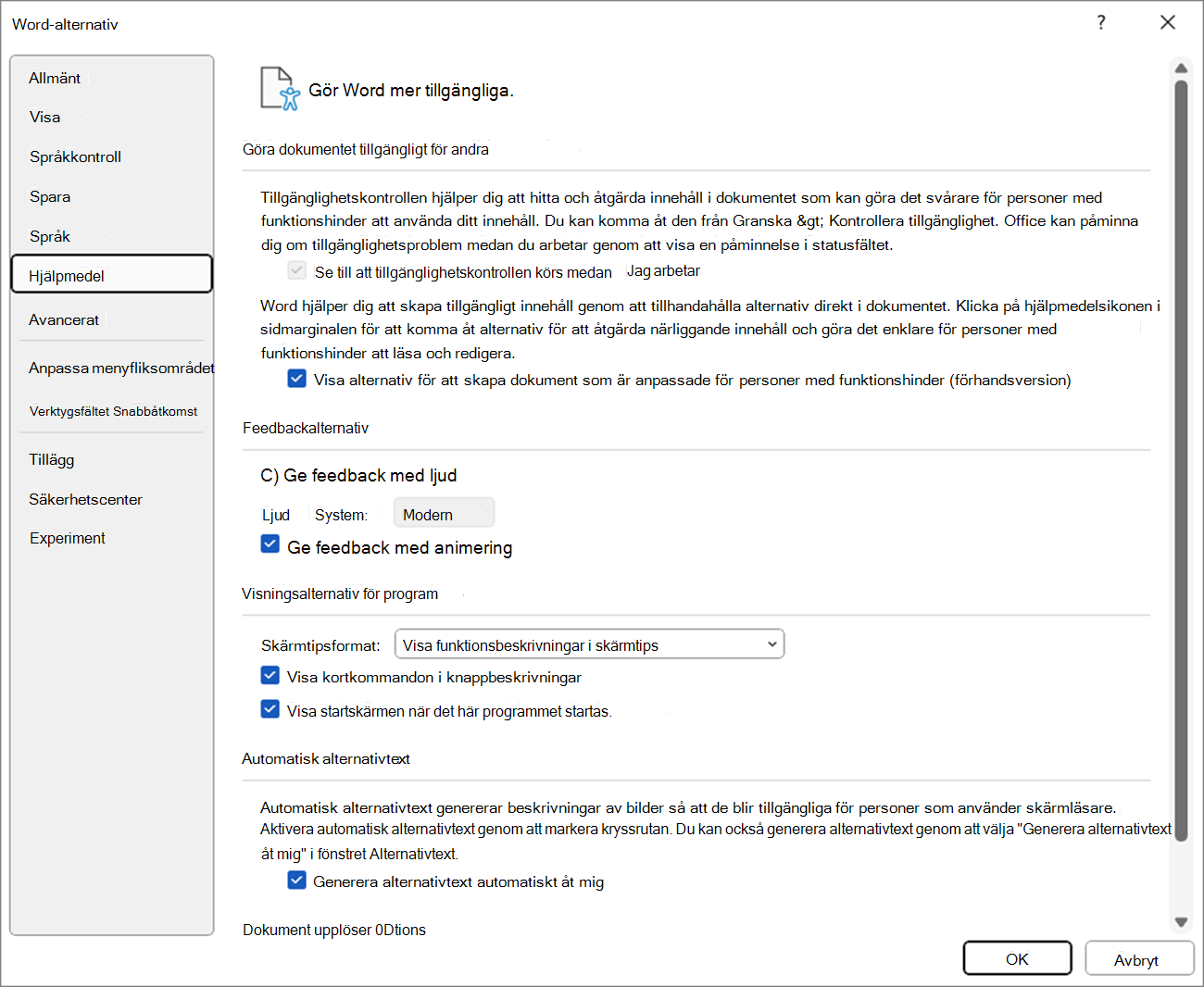Viewport: 1204px width, 987px height.
Task: Select the Visa category
Action: (44, 117)
